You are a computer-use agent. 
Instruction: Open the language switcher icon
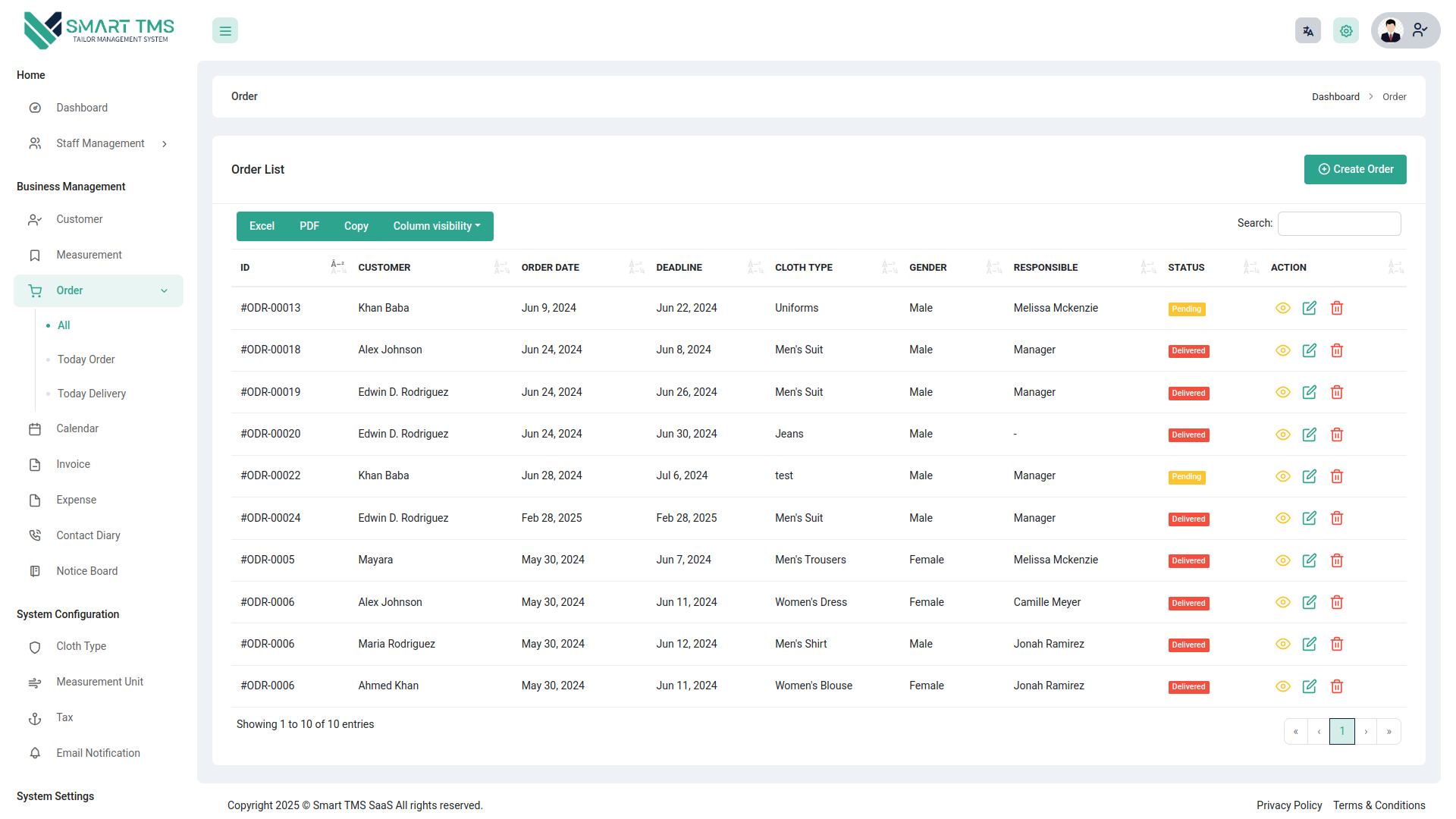(1307, 30)
